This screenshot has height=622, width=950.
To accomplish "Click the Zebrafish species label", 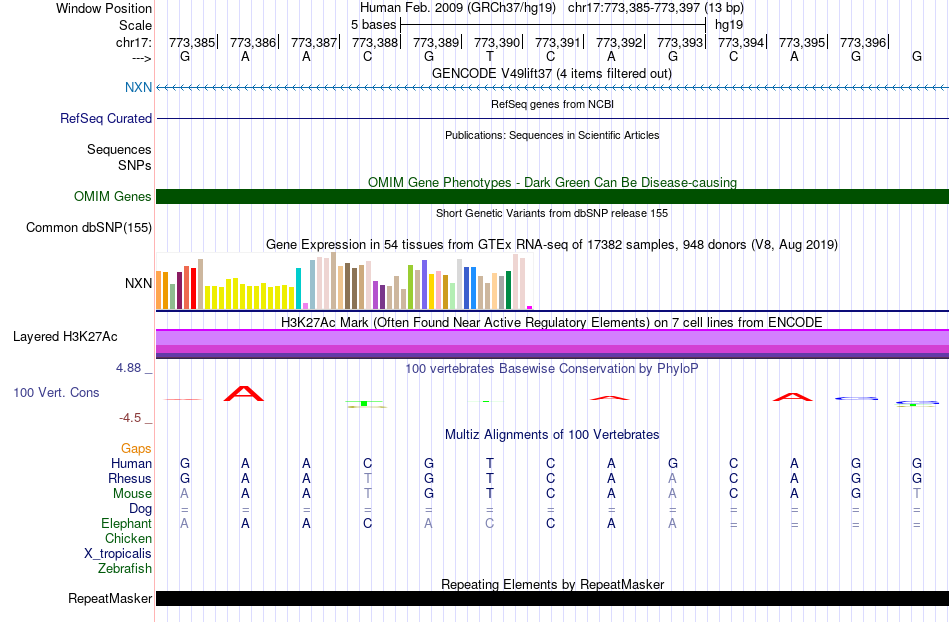I will coord(125,568).
